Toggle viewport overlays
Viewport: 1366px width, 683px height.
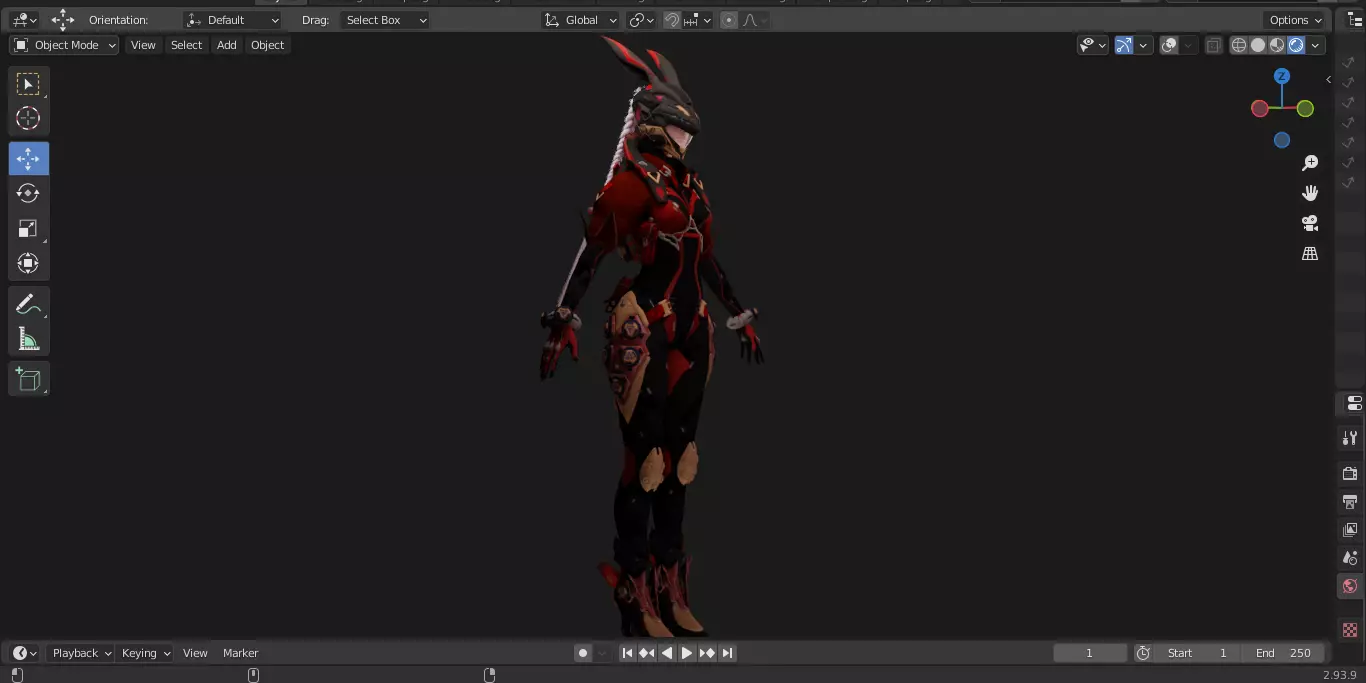[x=1169, y=45]
